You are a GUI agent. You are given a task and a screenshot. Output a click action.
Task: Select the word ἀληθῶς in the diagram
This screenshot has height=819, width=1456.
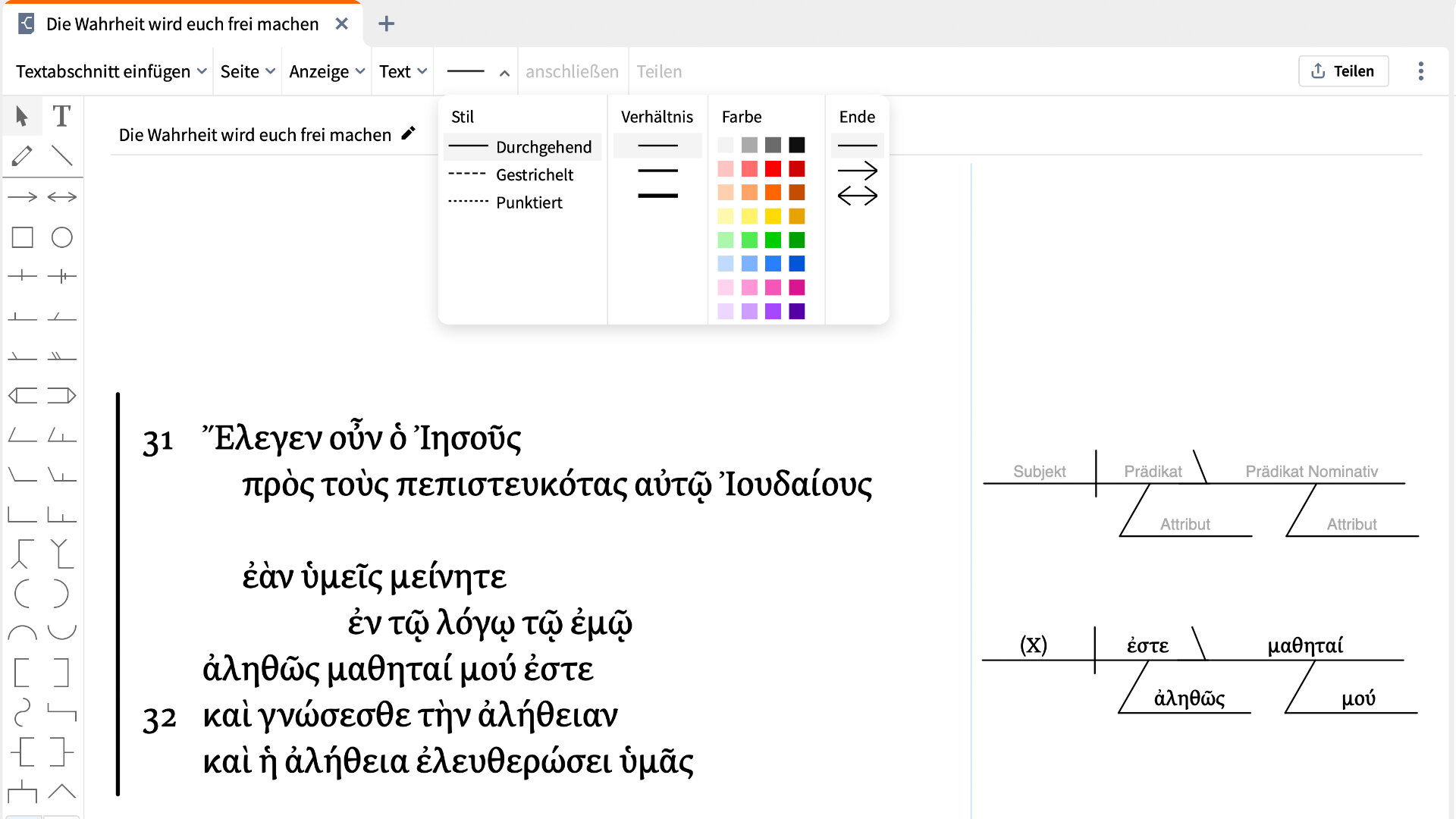pyautogui.click(x=1189, y=698)
